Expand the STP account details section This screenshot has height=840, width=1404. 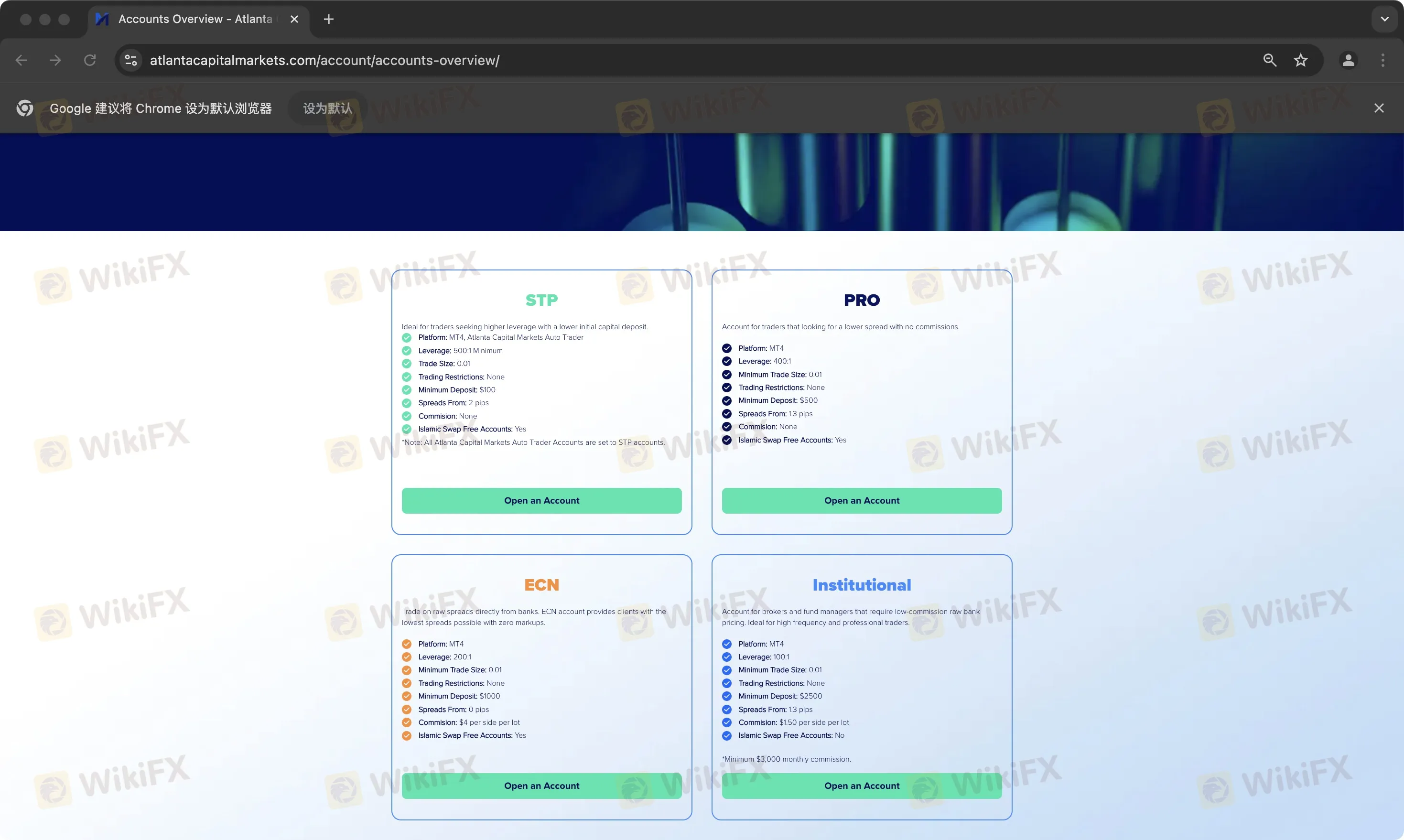click(x=541, y=300)
